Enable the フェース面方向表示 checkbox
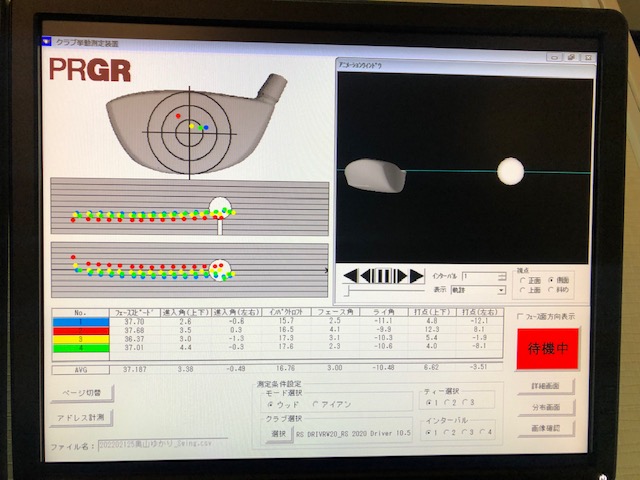The width and height of the screenshot is (640, 480). point(520,316)
